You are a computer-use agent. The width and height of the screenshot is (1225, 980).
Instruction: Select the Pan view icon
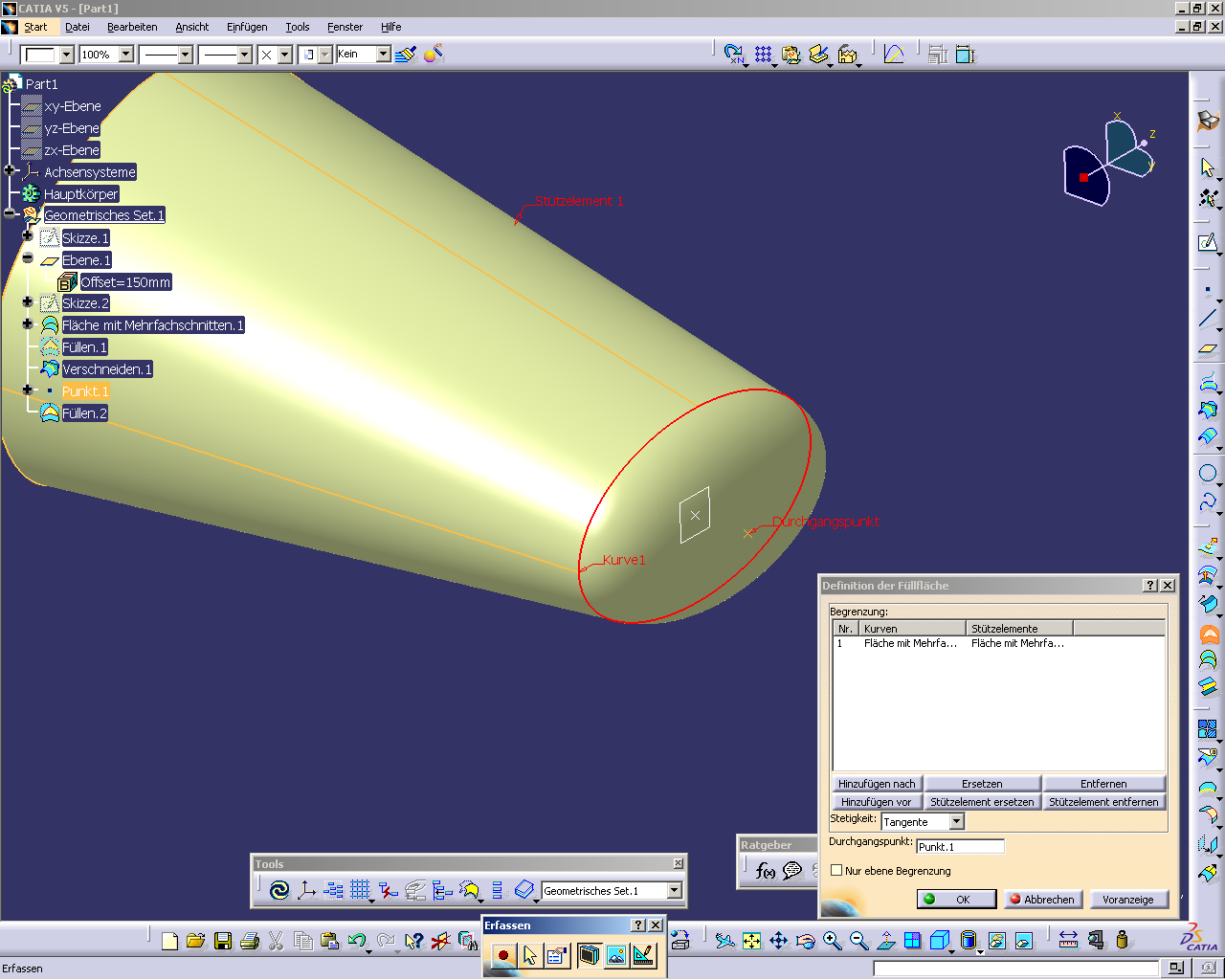pyautogui.click(x=779, y=941)
